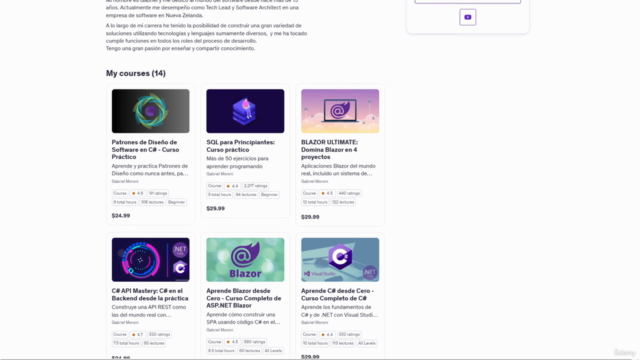This screenshot has height=360, width=640.
Task: Open the Patrones de Diseño course thumbnail
Action: [151, 111]
